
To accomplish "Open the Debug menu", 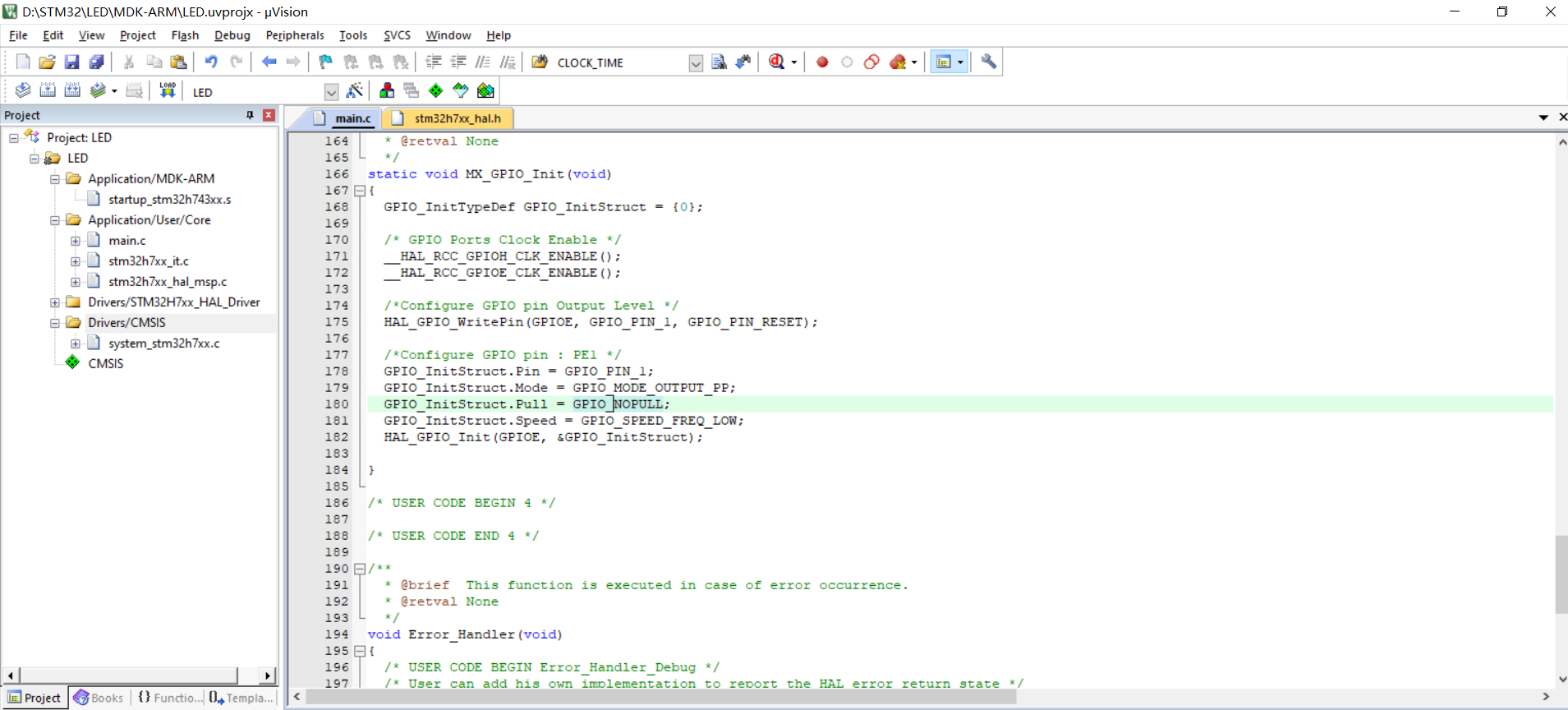I will (232, 35).
